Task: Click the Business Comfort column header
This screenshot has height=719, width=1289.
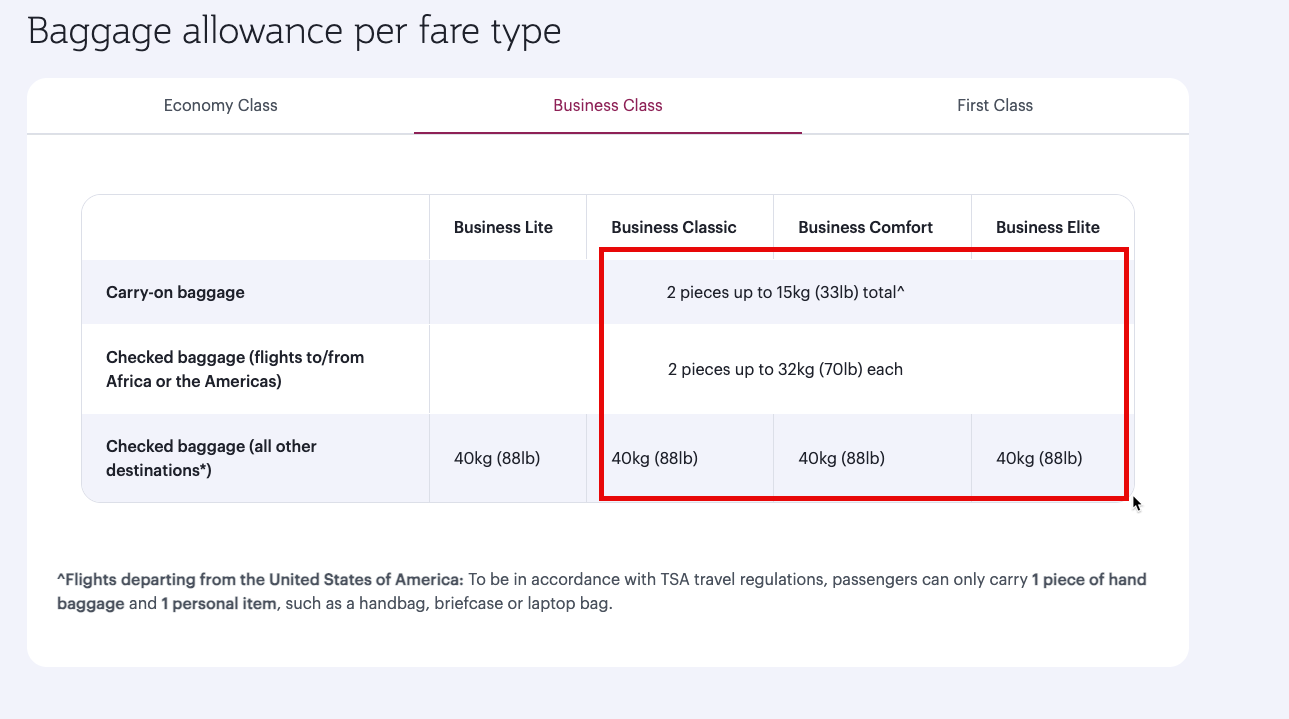Action: [x=865, y=227]
